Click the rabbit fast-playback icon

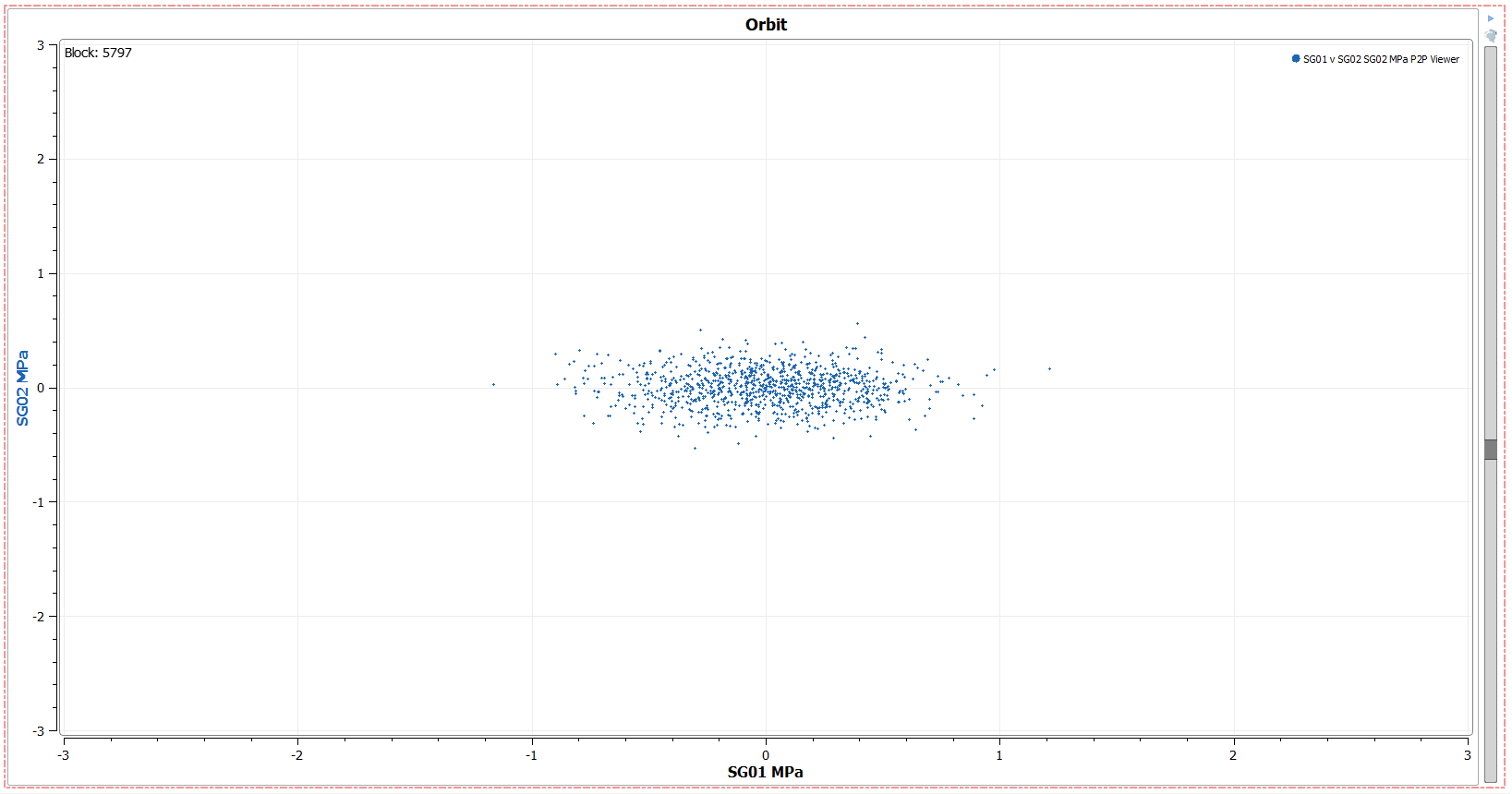1491,35
